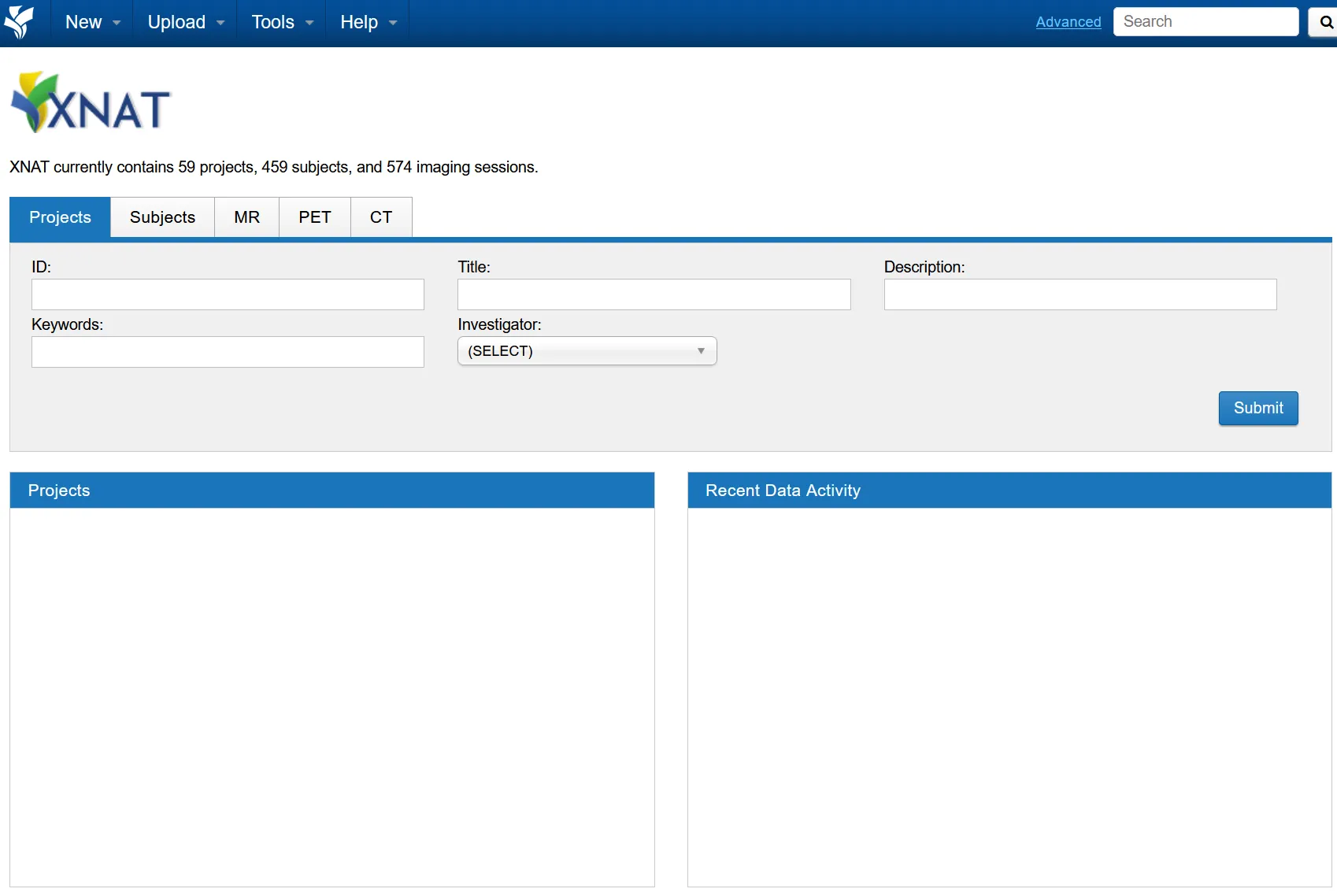Switch to the CT tab

point(381,217)
